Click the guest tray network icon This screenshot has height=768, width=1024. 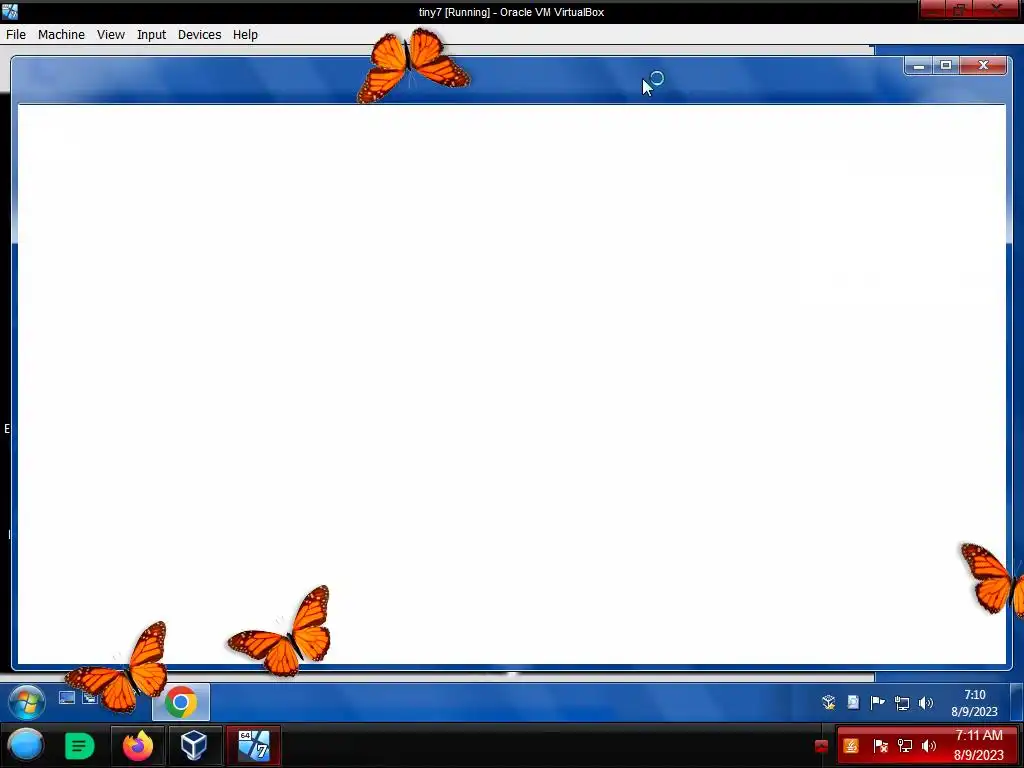click(x=902, y=703)
